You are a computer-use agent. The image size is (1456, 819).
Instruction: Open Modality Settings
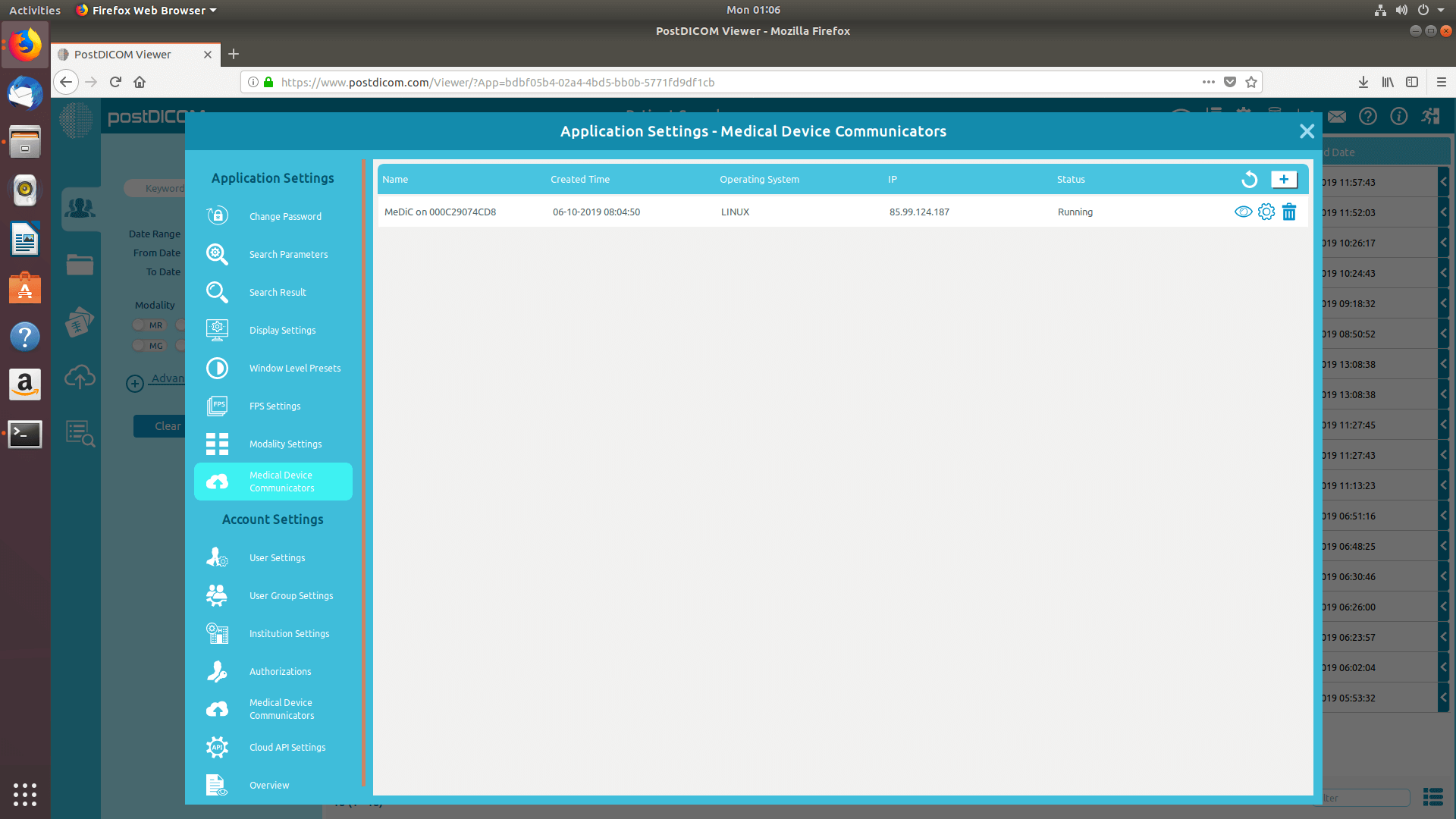pyautogui.click(x=285, y=444)
